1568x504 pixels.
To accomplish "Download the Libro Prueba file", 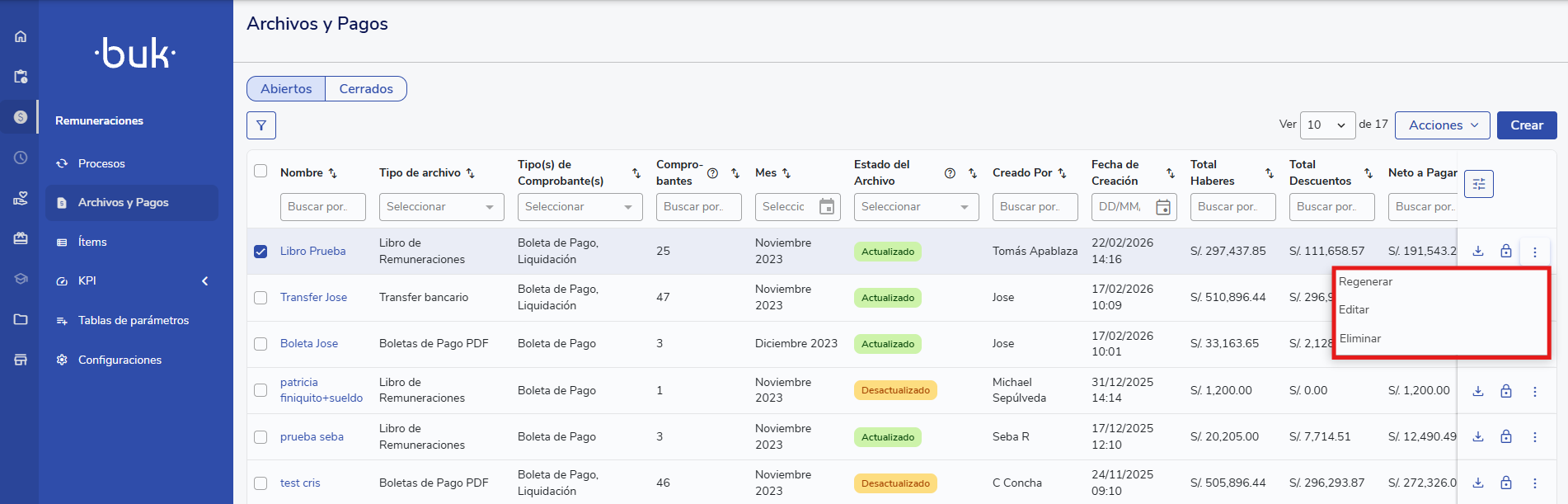I will tap(1478, 252).
